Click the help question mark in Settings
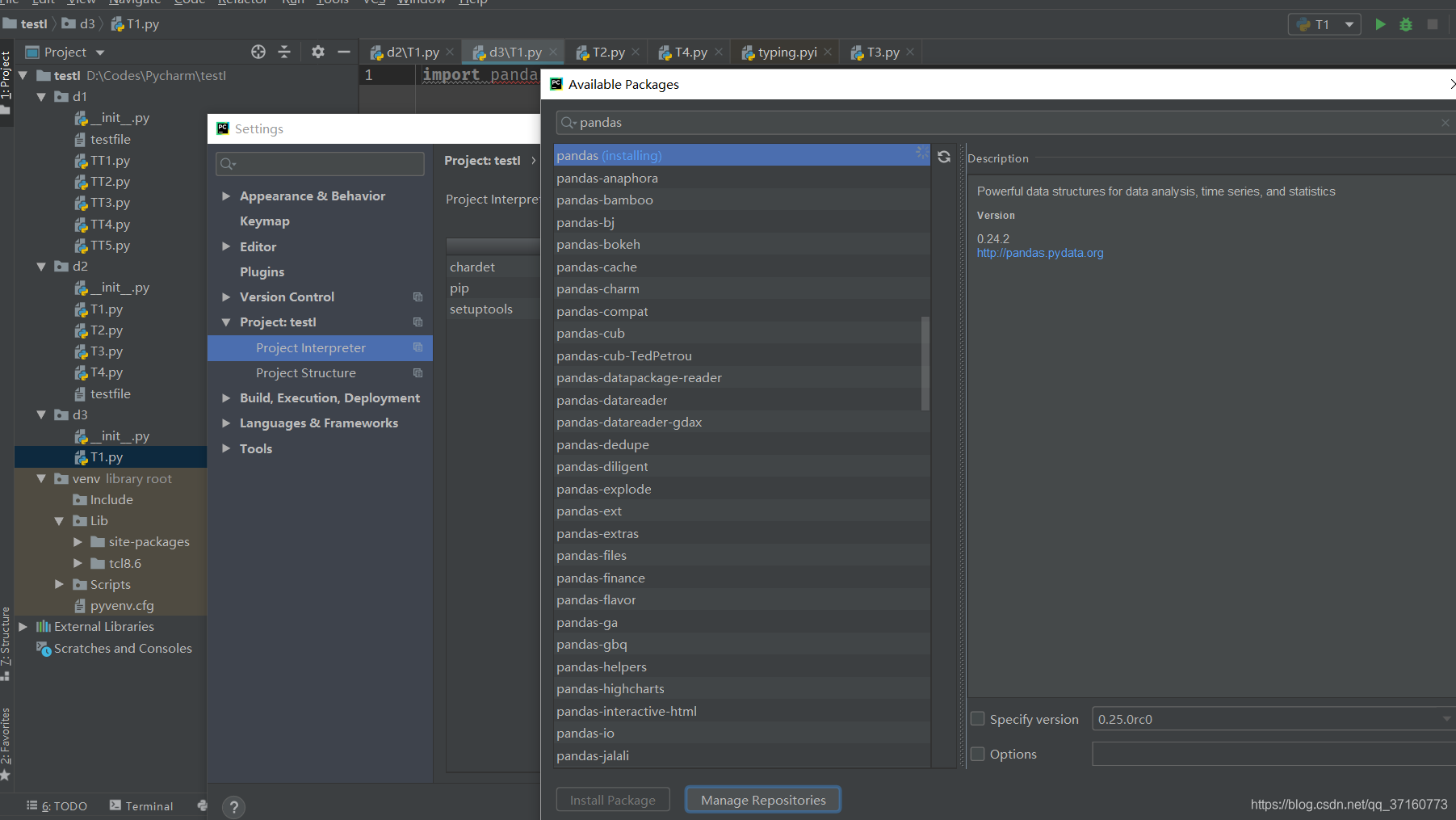The width and height of the screenshot is (1456, 820). coord(233,807)
